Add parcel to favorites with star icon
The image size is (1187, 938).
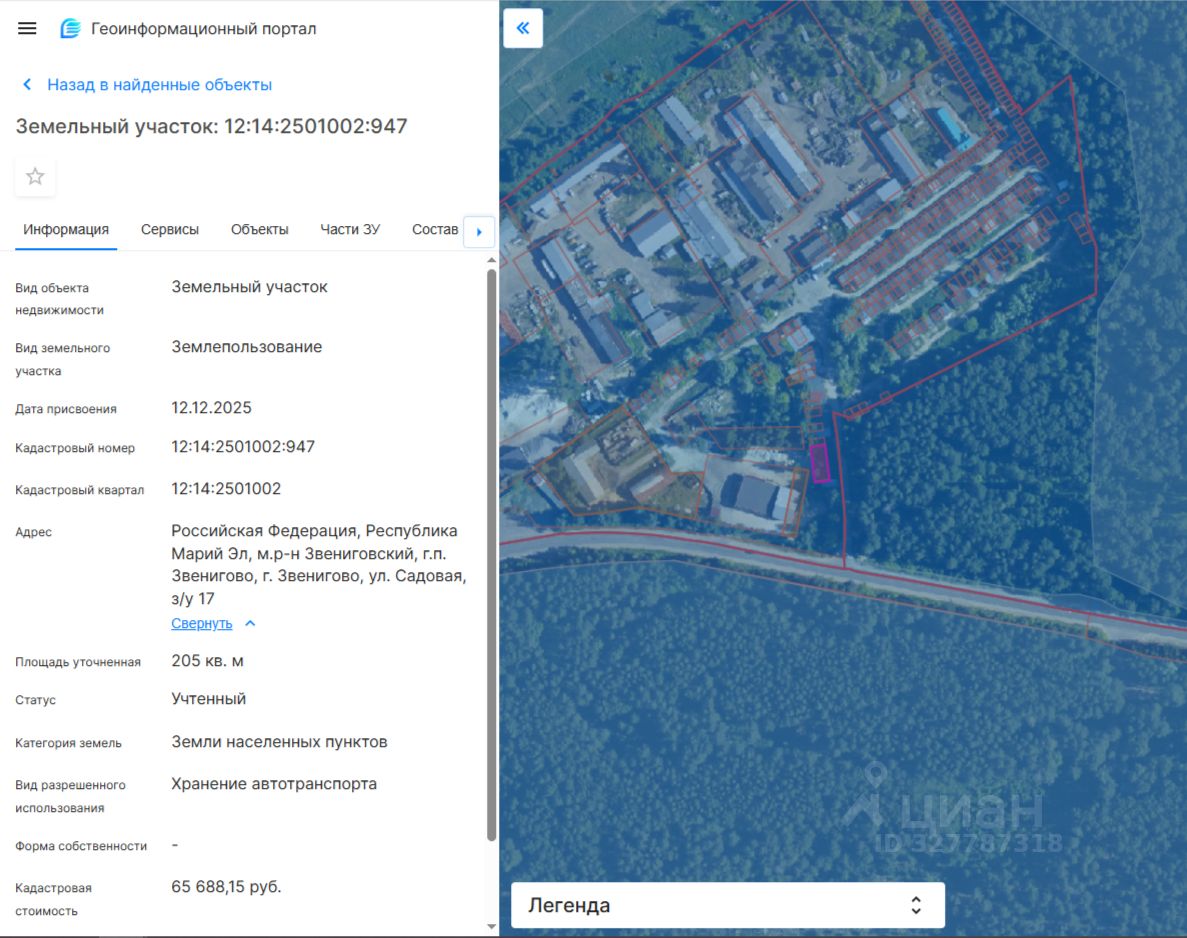[35, 176]
